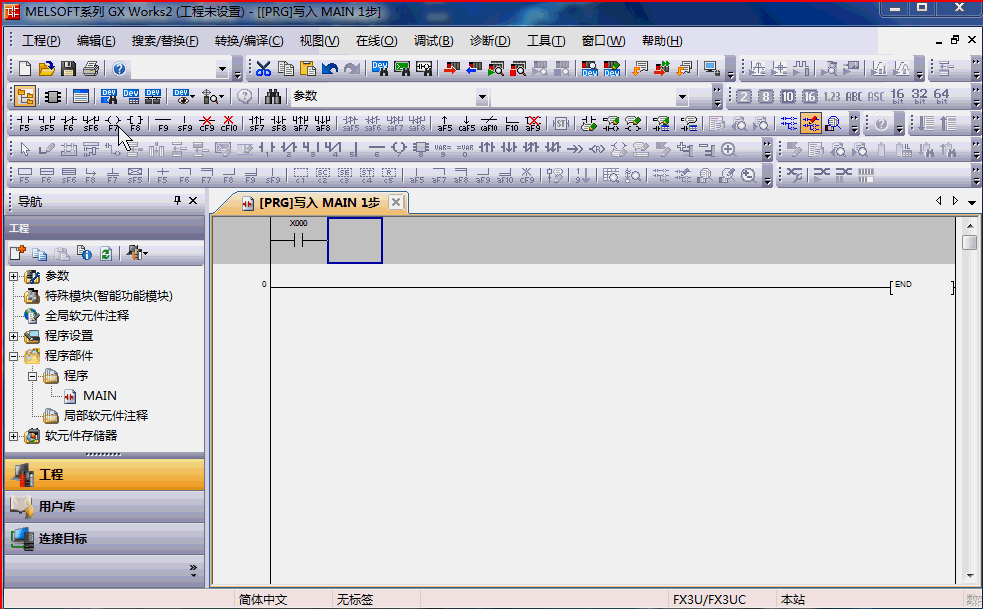Screen dimensions: 985x611
Task: Toggle the highlighted write mode button
Action: point(810,123)
